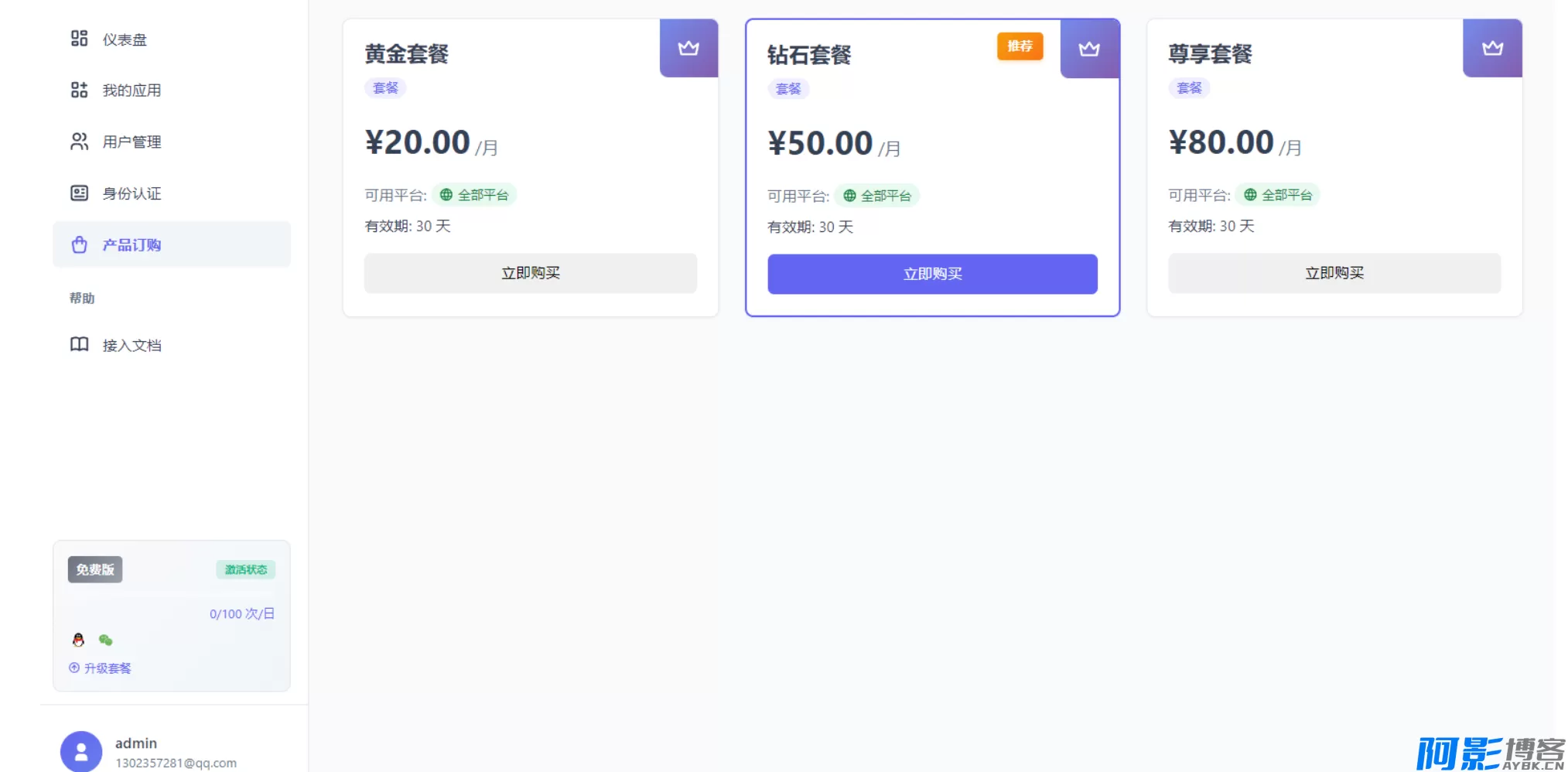Purchase 尊享套餐 via its 立即购买 button
This screenshot has width=1568, height=772.
tap(1334, 273)
